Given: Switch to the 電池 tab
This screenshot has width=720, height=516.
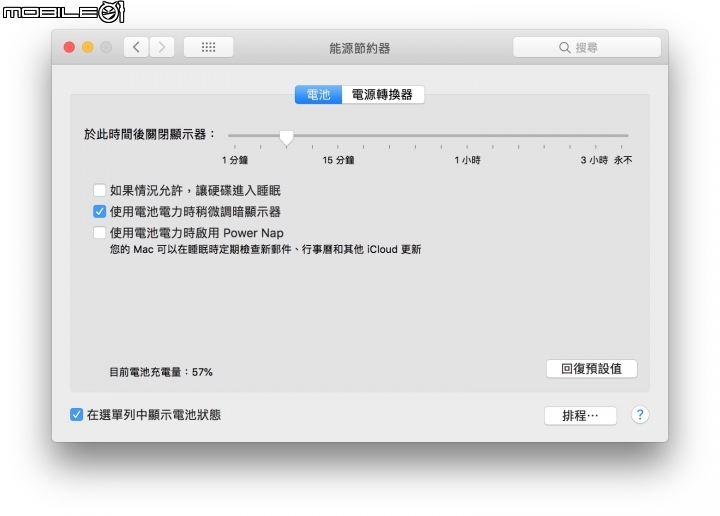Looking at the screenshot, I should pyautogui.click(x=318, y=95).
